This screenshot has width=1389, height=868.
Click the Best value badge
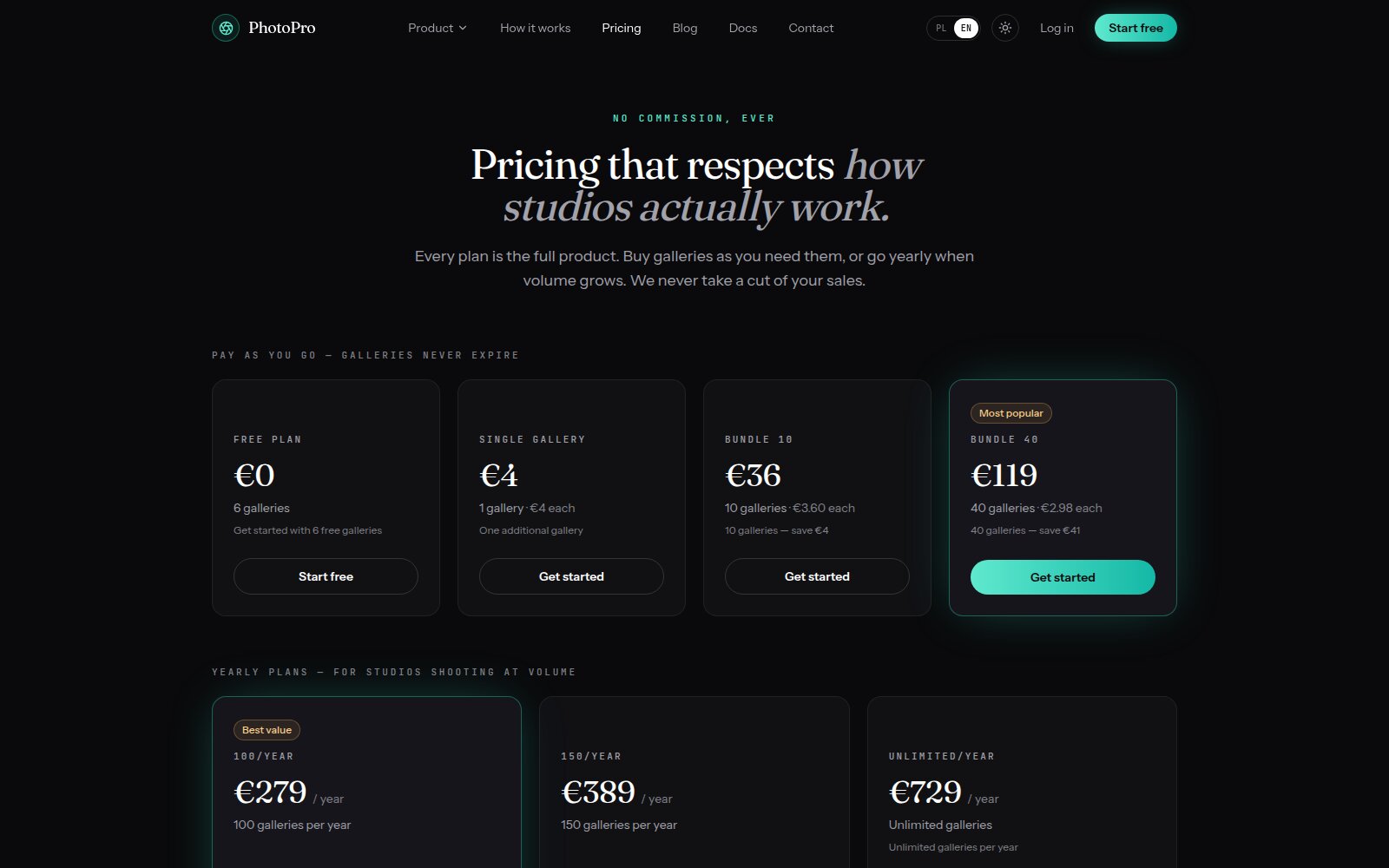(x=267, y=730)
